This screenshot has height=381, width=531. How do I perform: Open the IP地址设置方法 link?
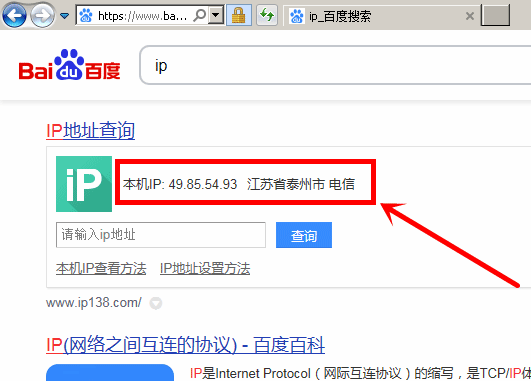[x=205, y=269]
